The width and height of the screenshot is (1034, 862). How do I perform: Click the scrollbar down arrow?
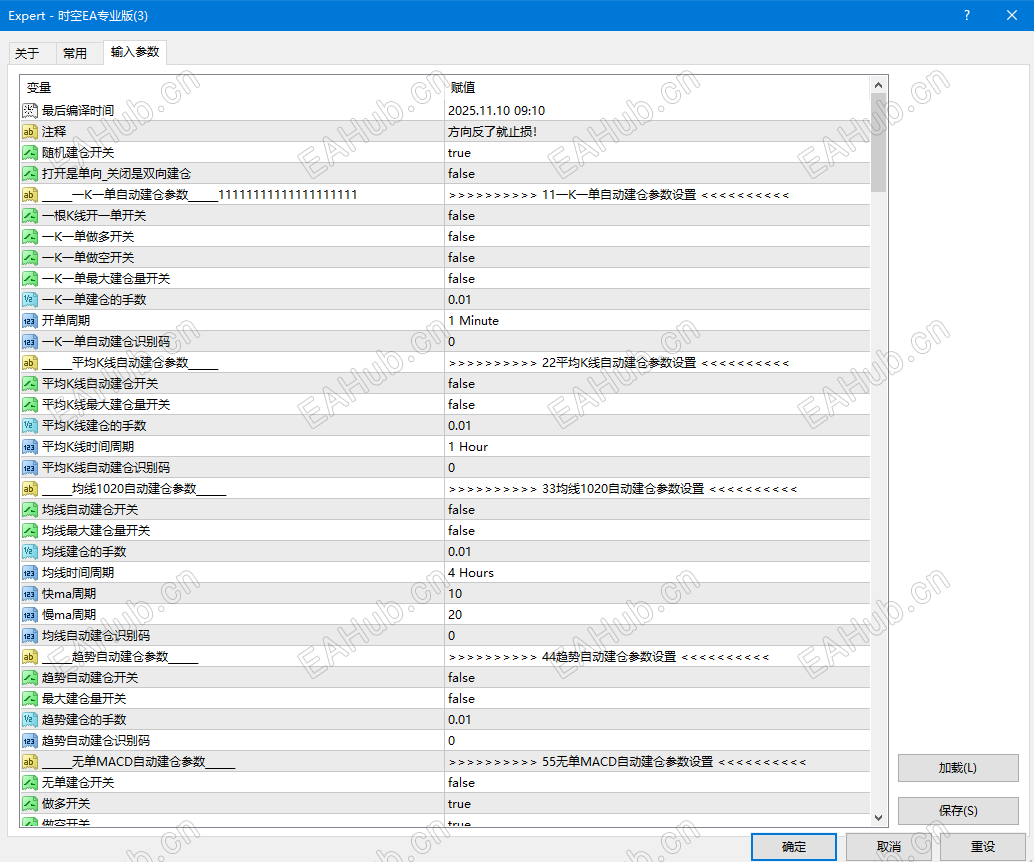coord(878,818)
